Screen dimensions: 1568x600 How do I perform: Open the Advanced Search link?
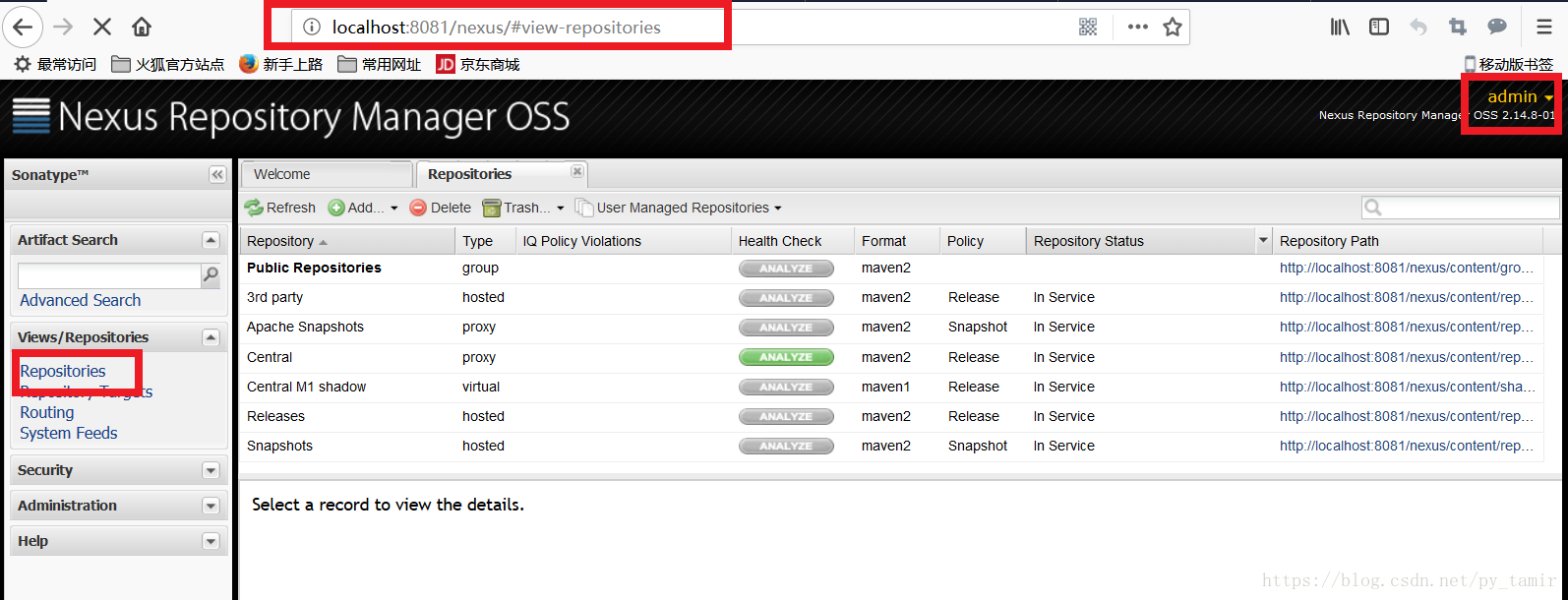(81, 300)
